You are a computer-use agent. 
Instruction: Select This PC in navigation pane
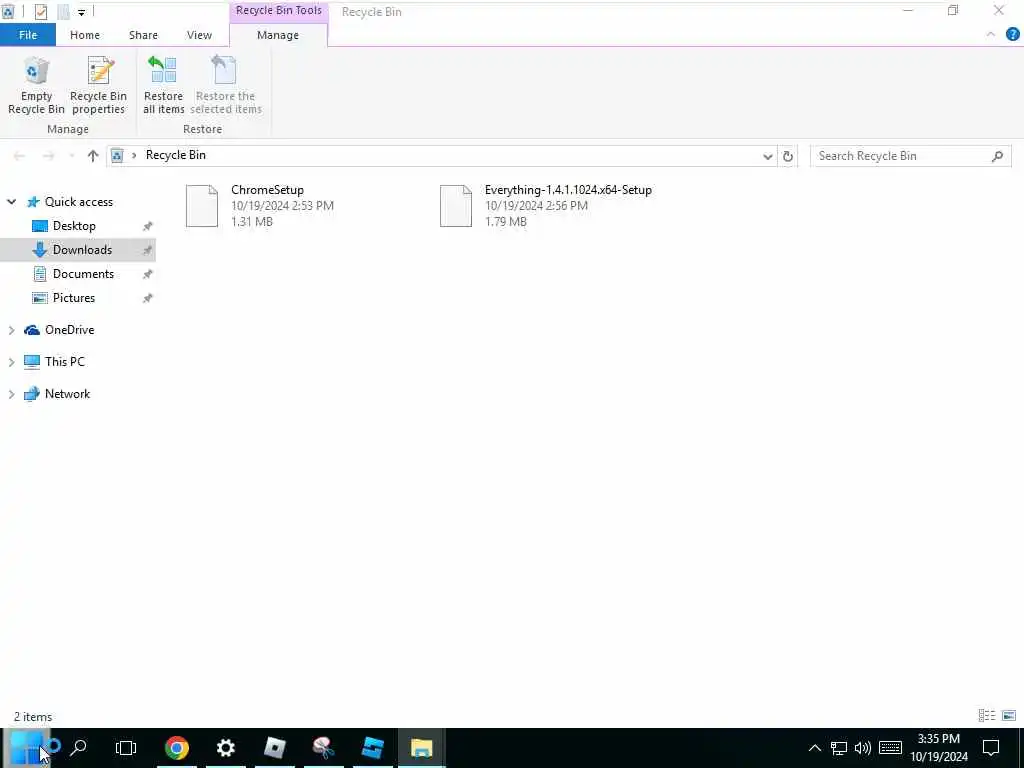tap(64, 362)
